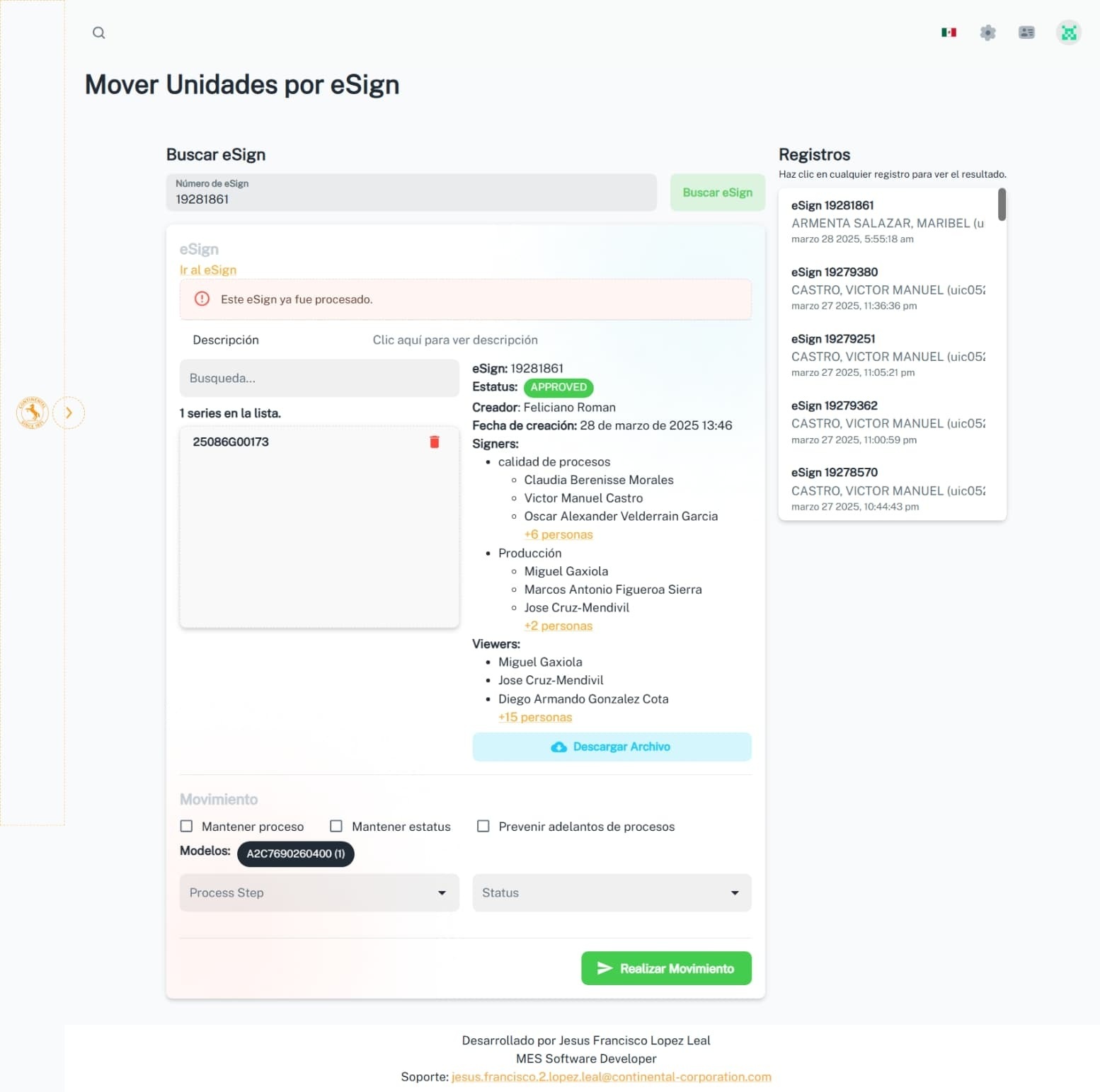Open the Process Step dropdown
The height and width of the screenshot is (1092, 1100).
(x=319, y=892)
